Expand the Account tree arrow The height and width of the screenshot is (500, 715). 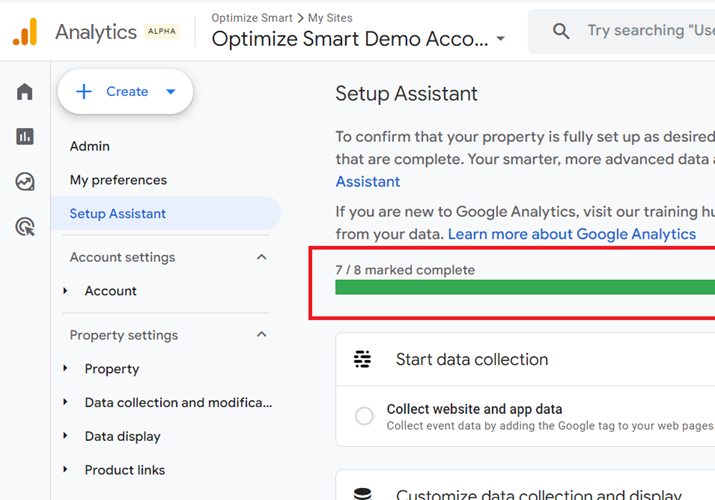65,291
